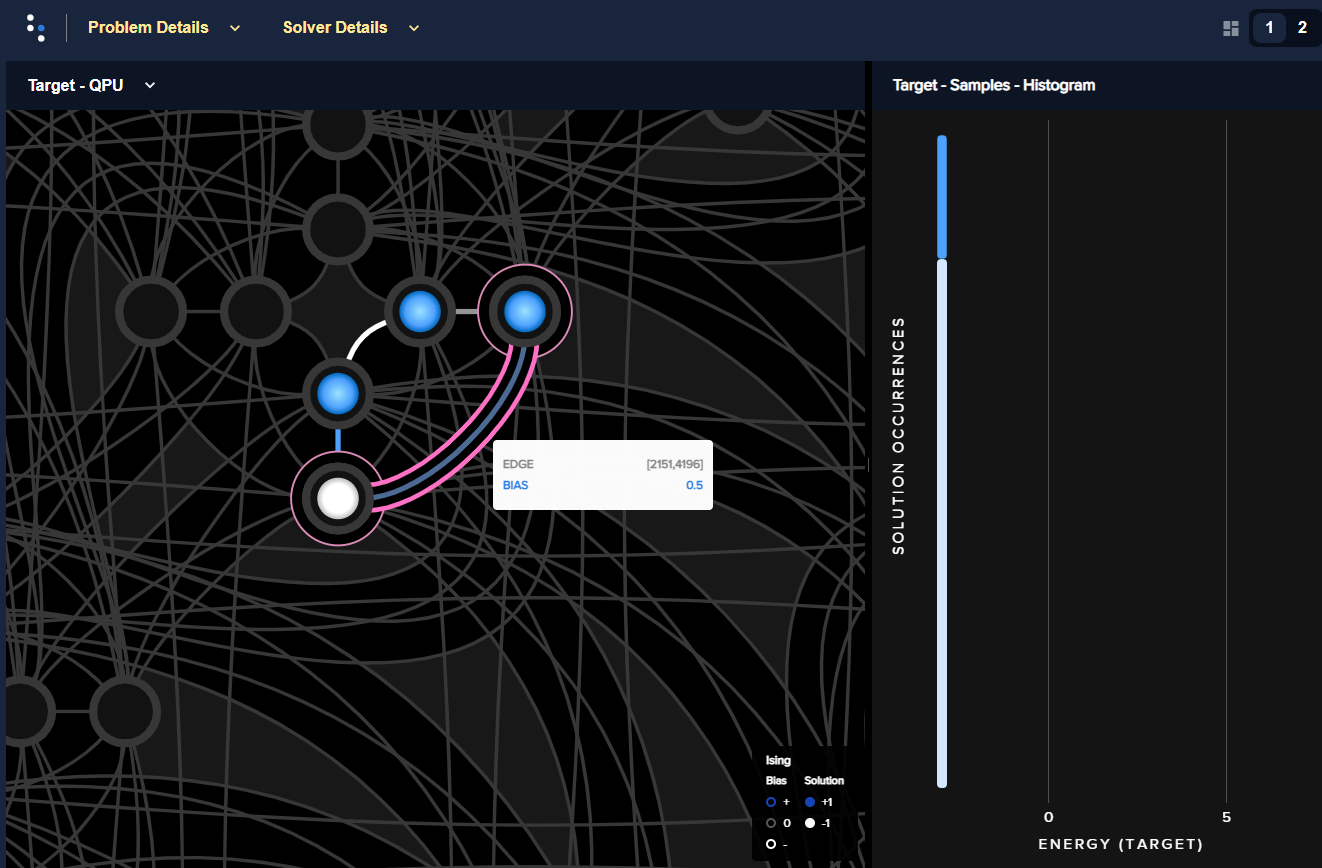Click the energy axis tick 5
The width and height of the screenshot is (1322, 868).
1227,817
